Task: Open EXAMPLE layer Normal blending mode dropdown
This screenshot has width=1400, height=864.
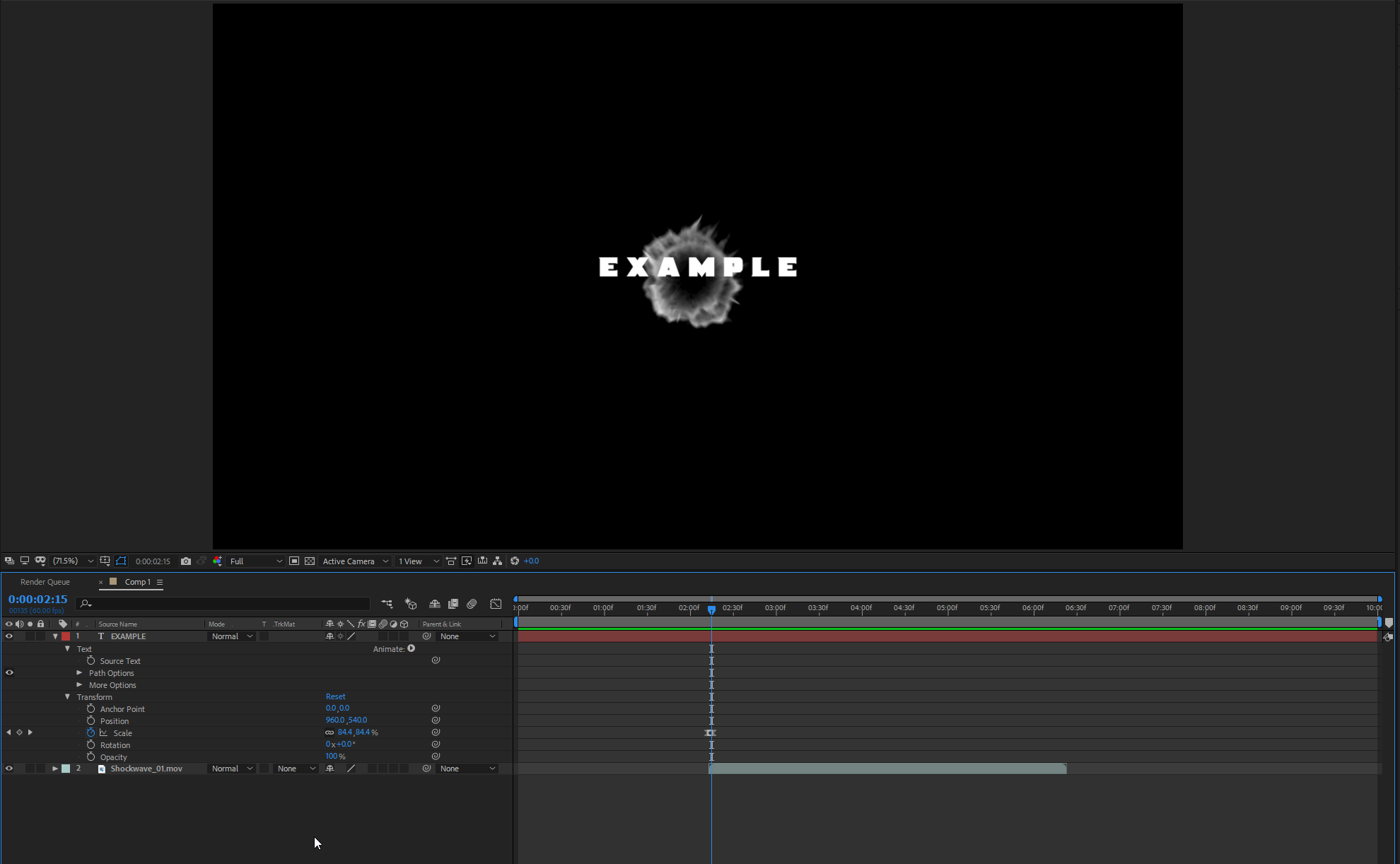Action: point(232,636)
